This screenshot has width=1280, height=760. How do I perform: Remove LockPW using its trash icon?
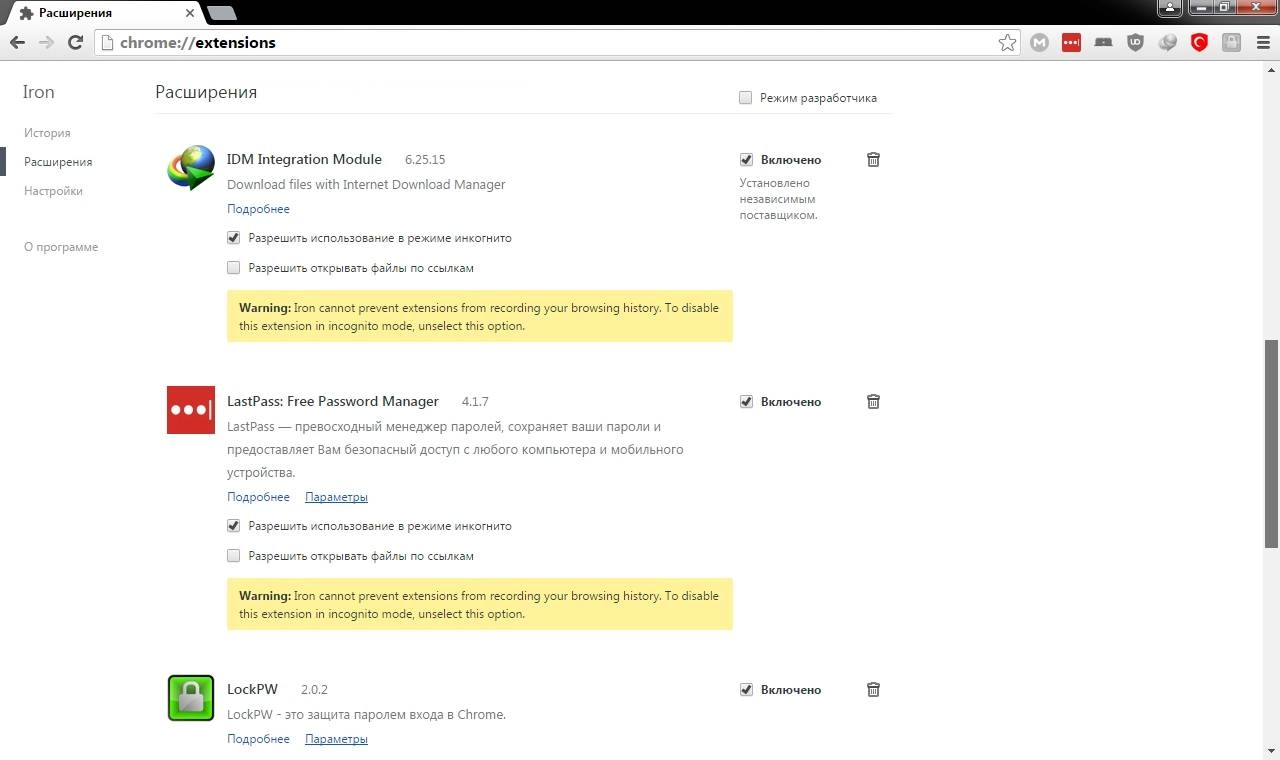(873, 689)
